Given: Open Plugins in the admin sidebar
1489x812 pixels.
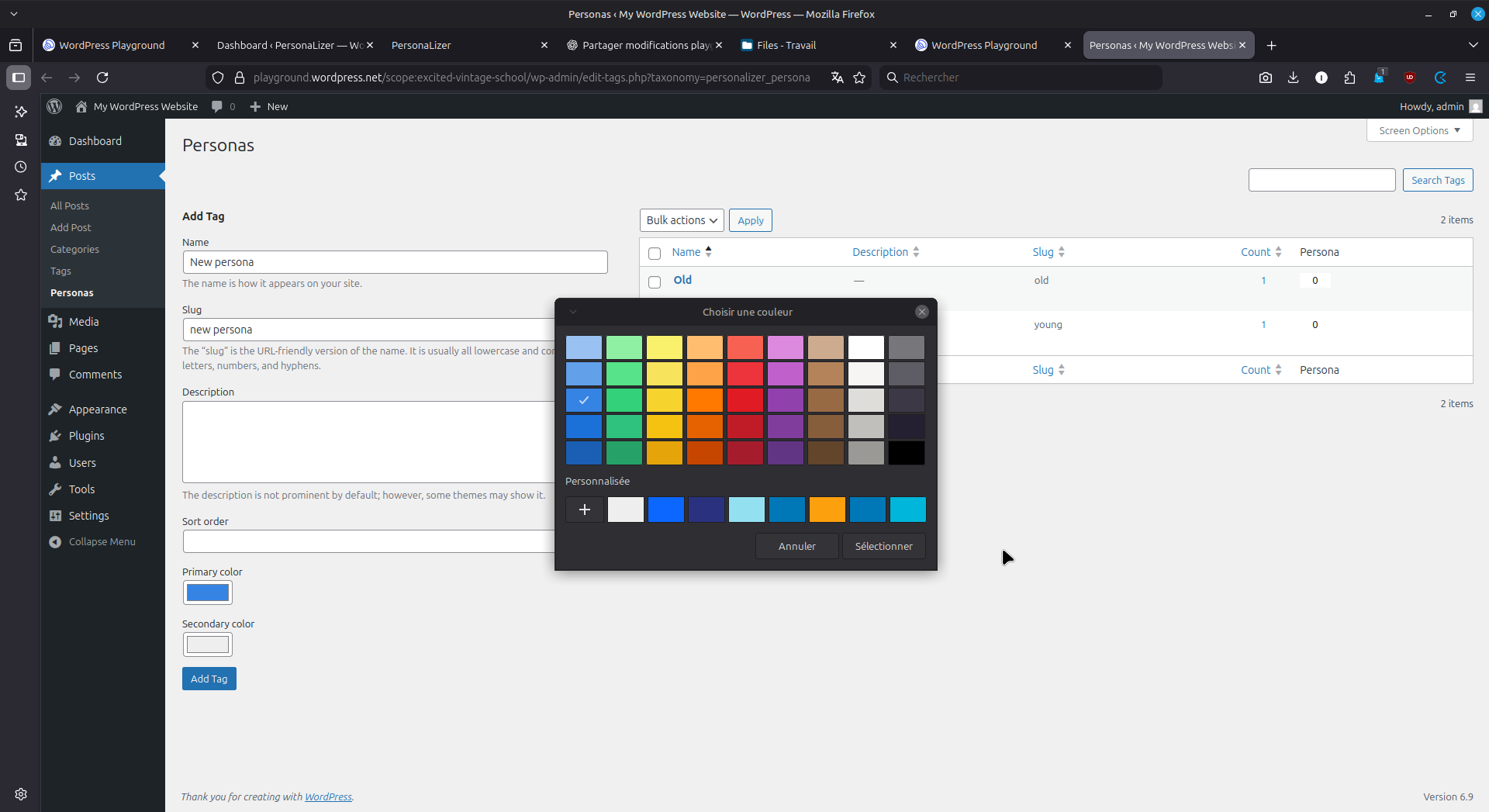Looking at the screenshot, I should click(86, 436).
